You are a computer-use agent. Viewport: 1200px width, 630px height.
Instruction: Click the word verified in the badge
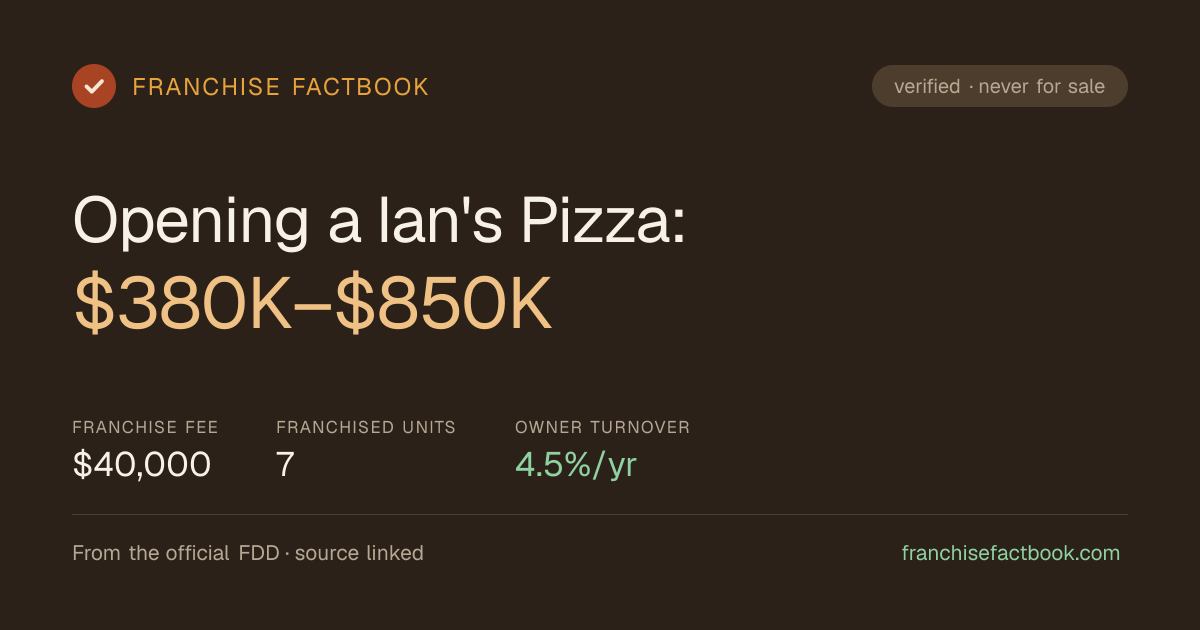coord(927,86)
